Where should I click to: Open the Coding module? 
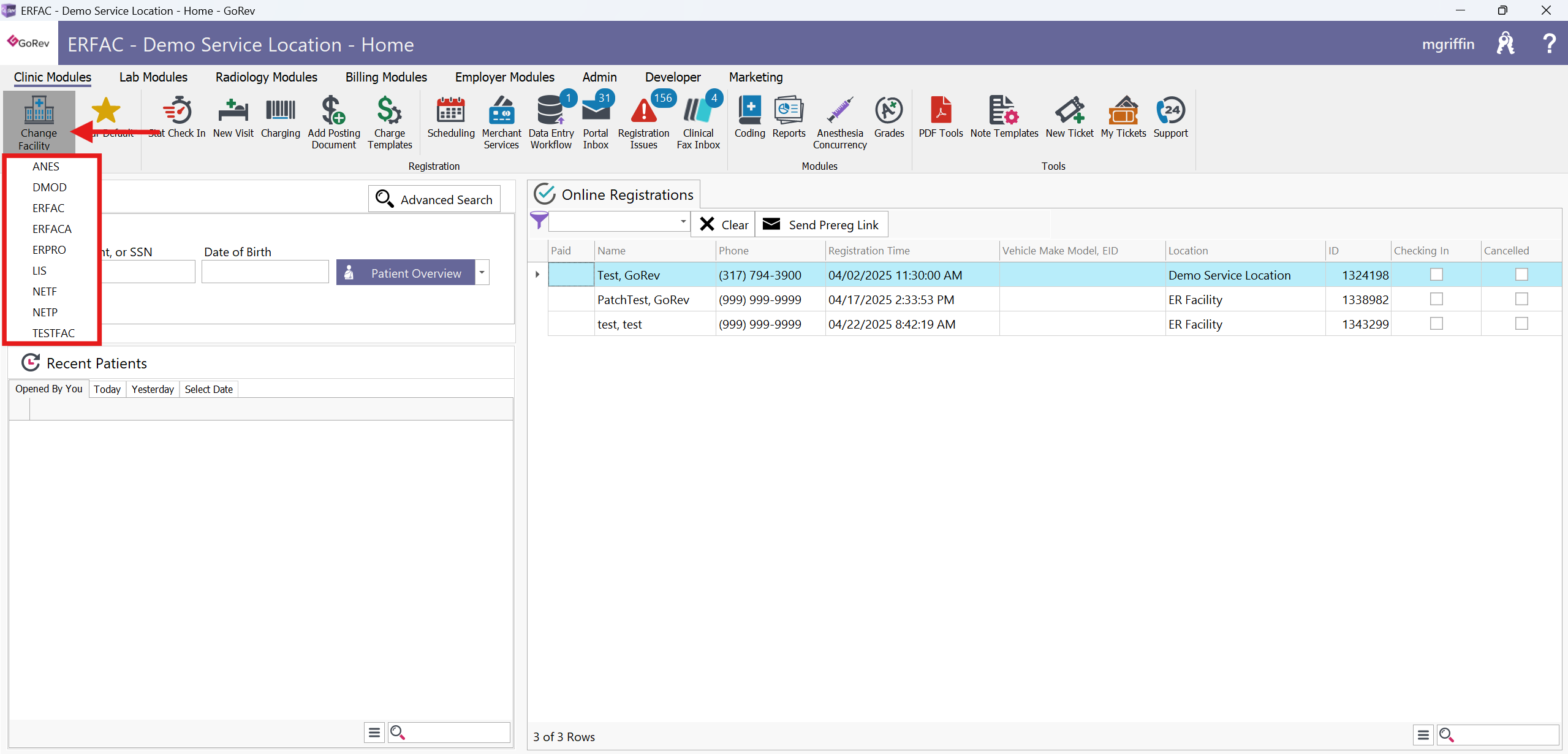point(749,117)
